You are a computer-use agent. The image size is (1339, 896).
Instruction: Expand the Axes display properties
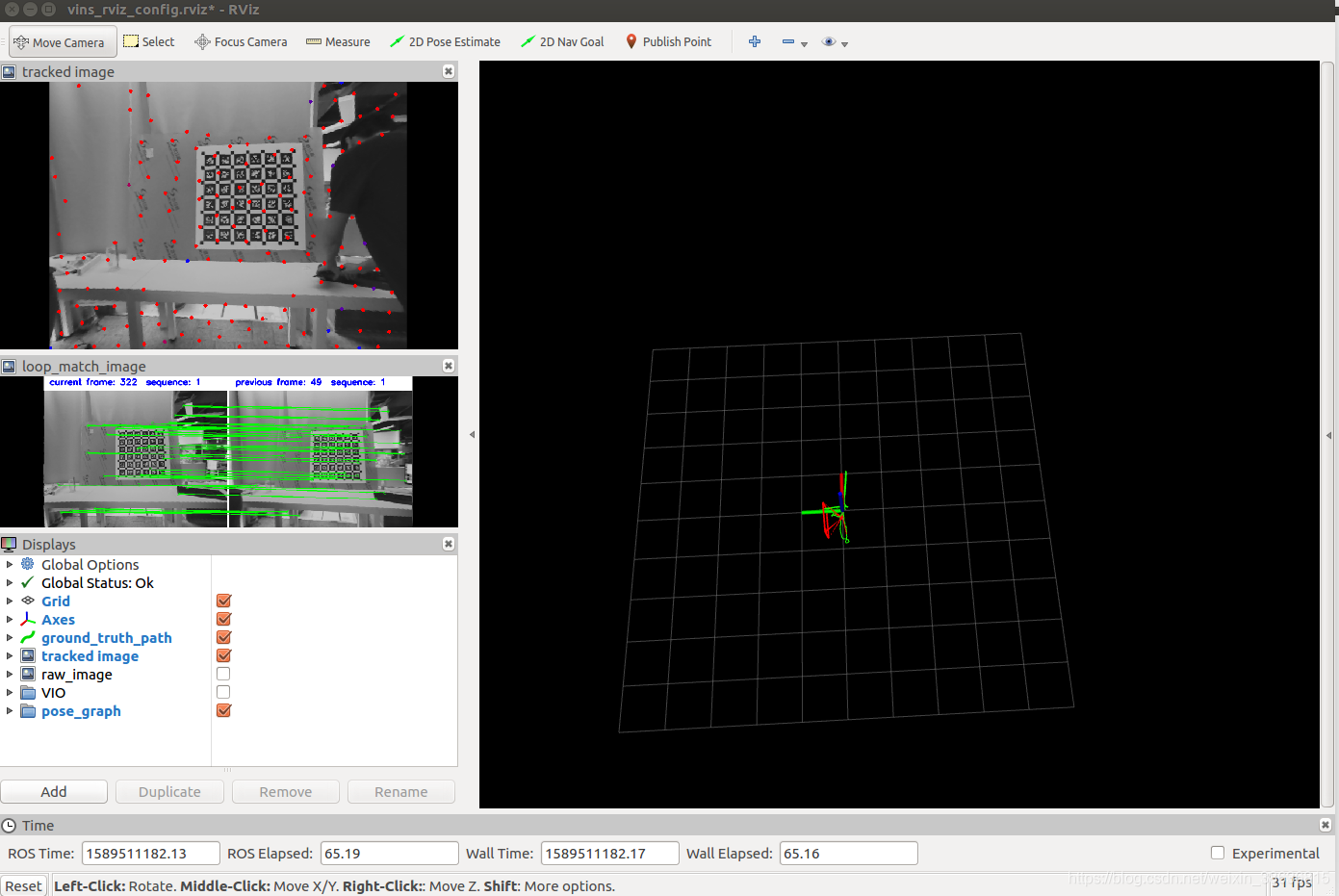(10, 620)
